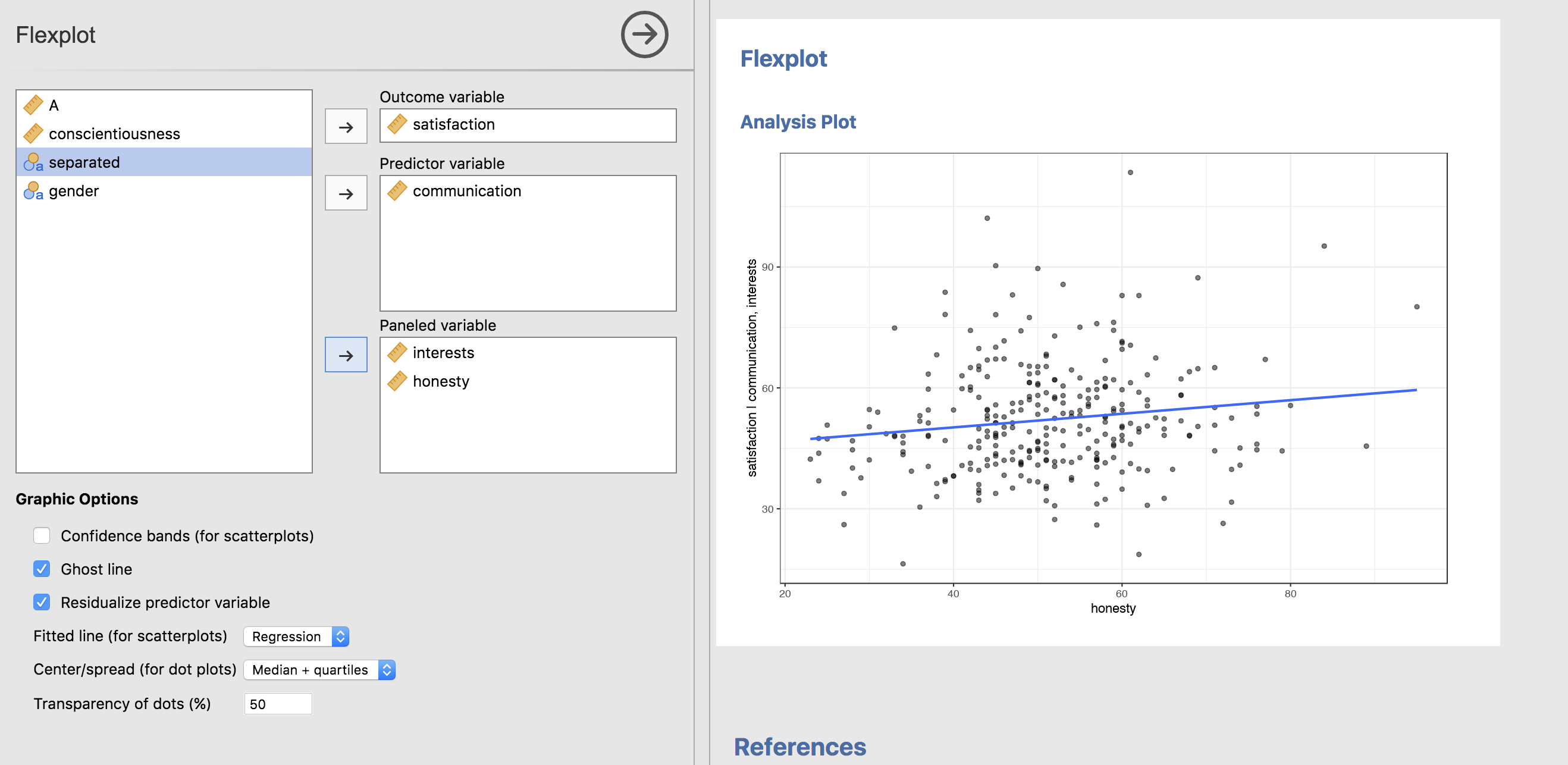Click the predictor variable arrow icon

point(348,192)
